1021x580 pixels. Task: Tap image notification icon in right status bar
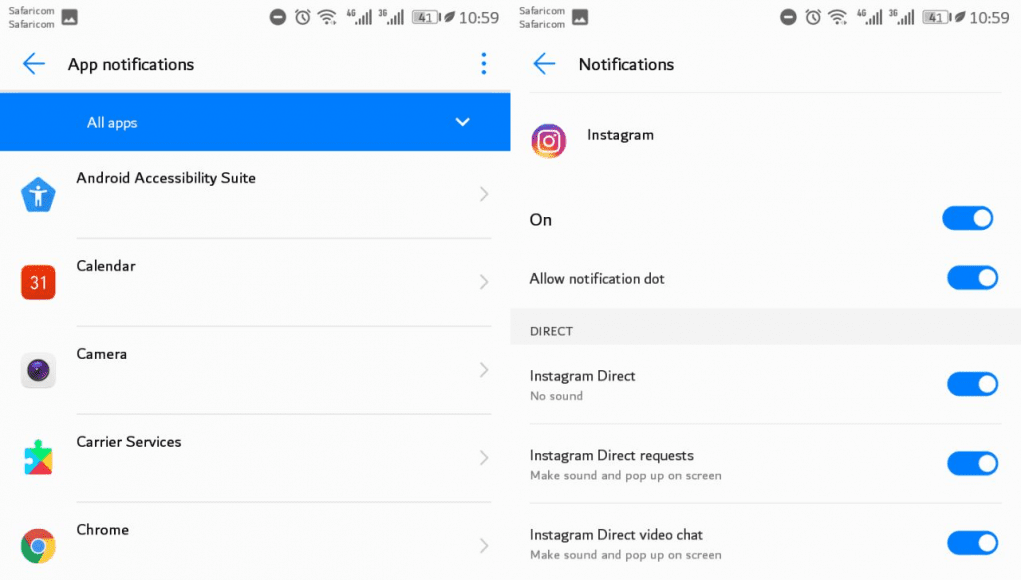pos(580,18)
